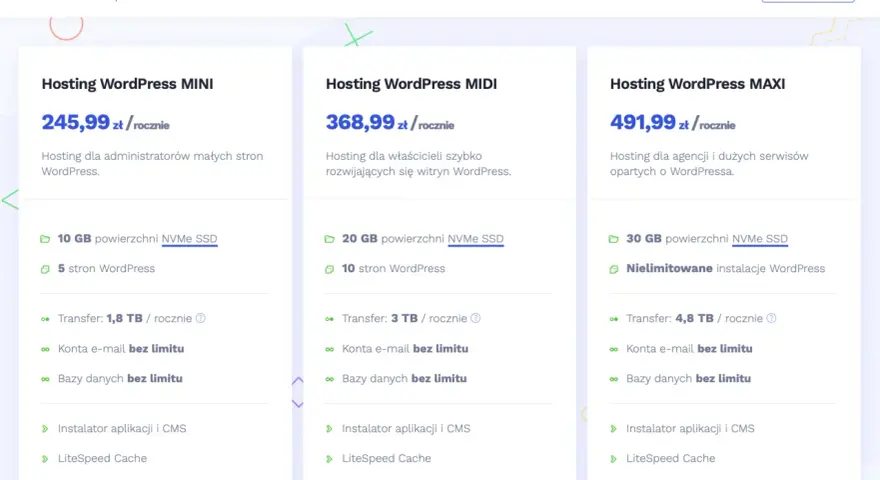Screen dimensions: 880x480
Task: Click the 368,99 zł price
Action: tap(366, 122)
